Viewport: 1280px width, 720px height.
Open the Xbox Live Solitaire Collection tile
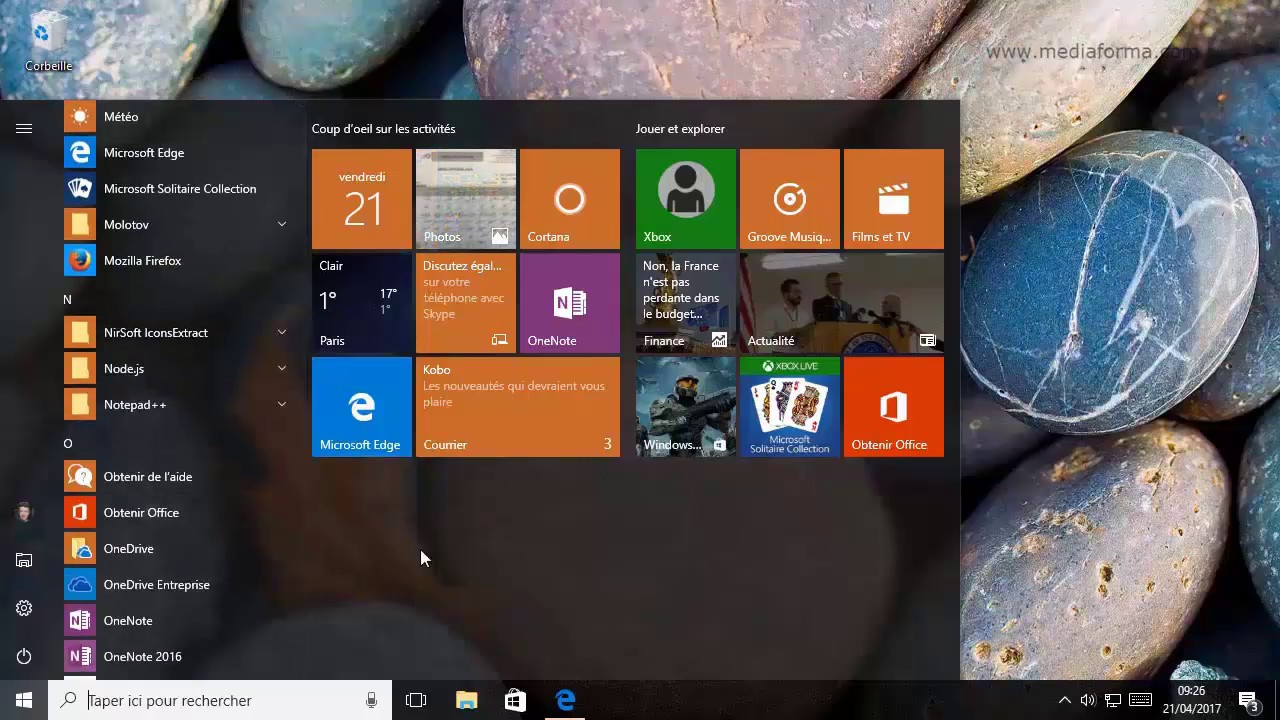point(790,407)
